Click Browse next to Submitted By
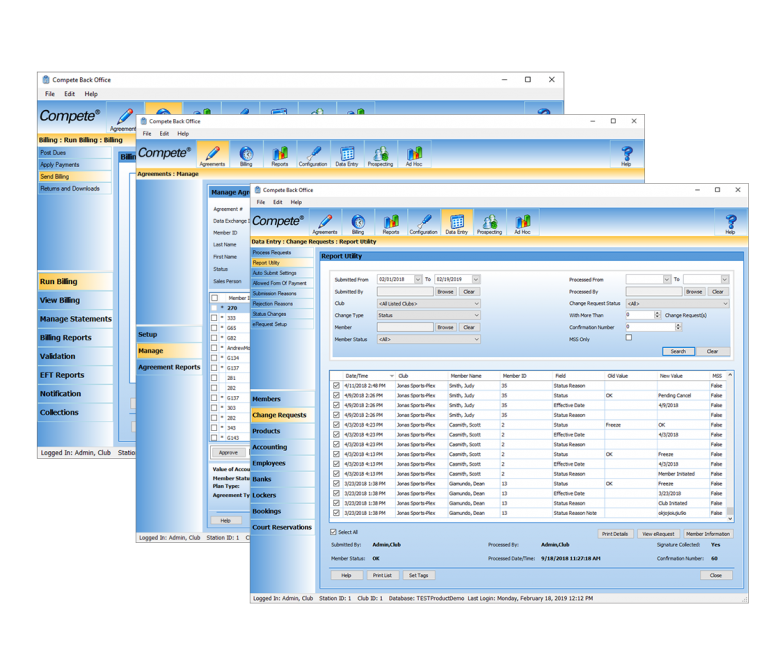The image size is (780, 657). click(x=445, y=291)
